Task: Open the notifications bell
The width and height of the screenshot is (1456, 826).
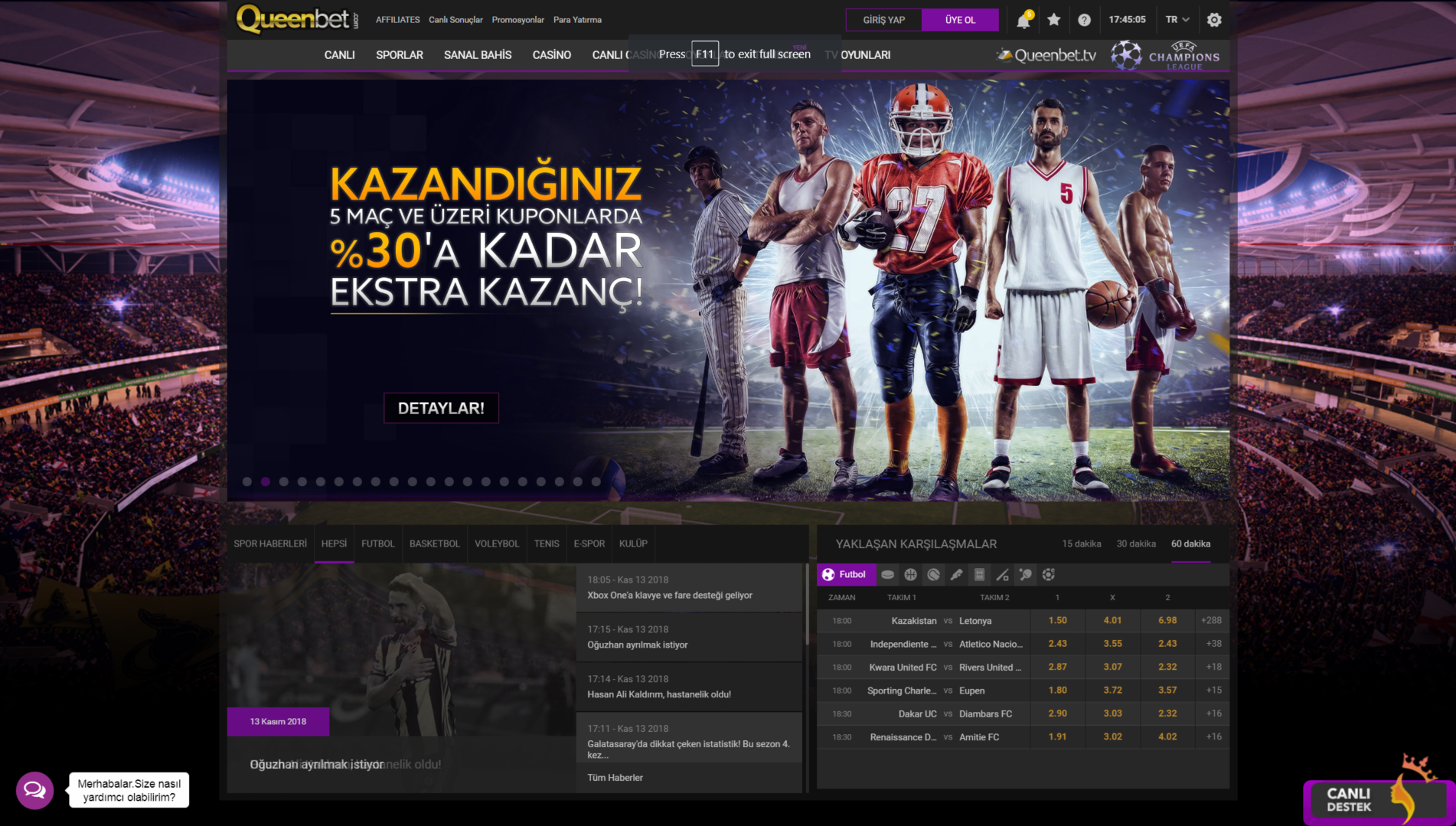Action: pyautogui.click(x=1023, y=20)
